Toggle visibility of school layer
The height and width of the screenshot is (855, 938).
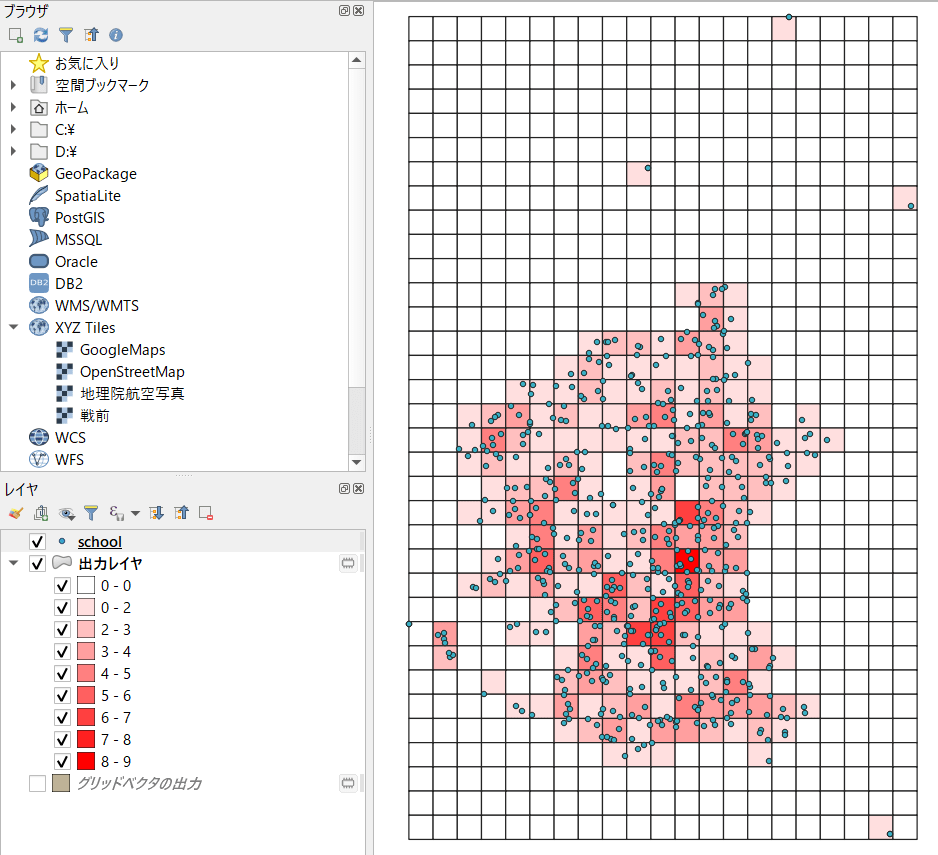click(37, 541)
